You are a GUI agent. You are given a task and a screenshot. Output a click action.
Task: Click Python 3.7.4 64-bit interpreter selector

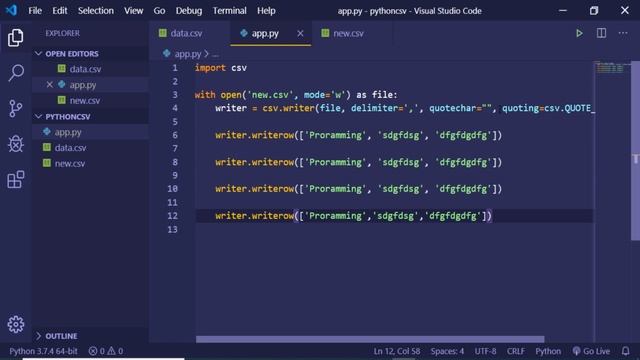coord(43,351)
